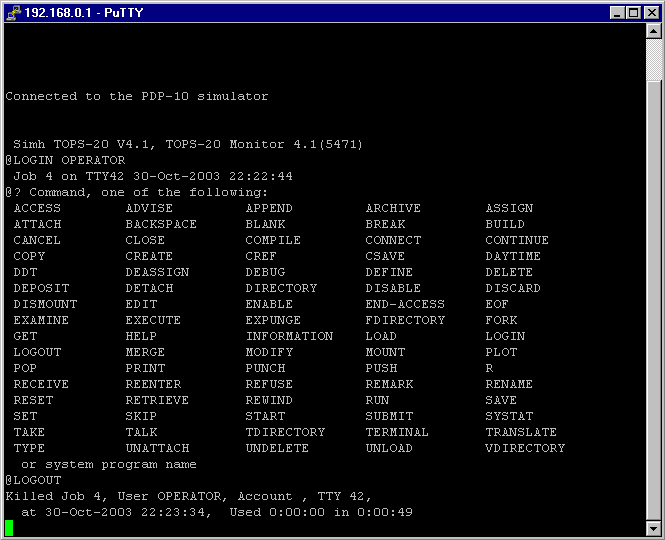
Task: Maximize the PuTTY window
Action: tap(634, 13)
